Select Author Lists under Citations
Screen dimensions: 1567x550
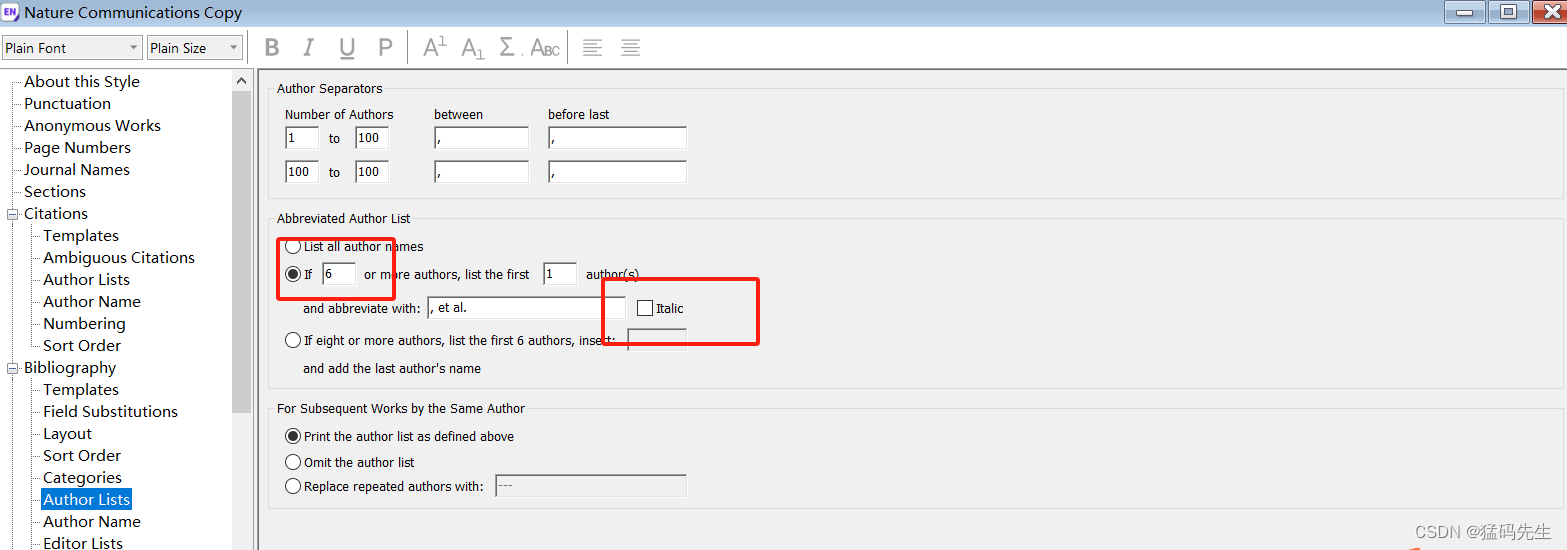tap(86, 280)
